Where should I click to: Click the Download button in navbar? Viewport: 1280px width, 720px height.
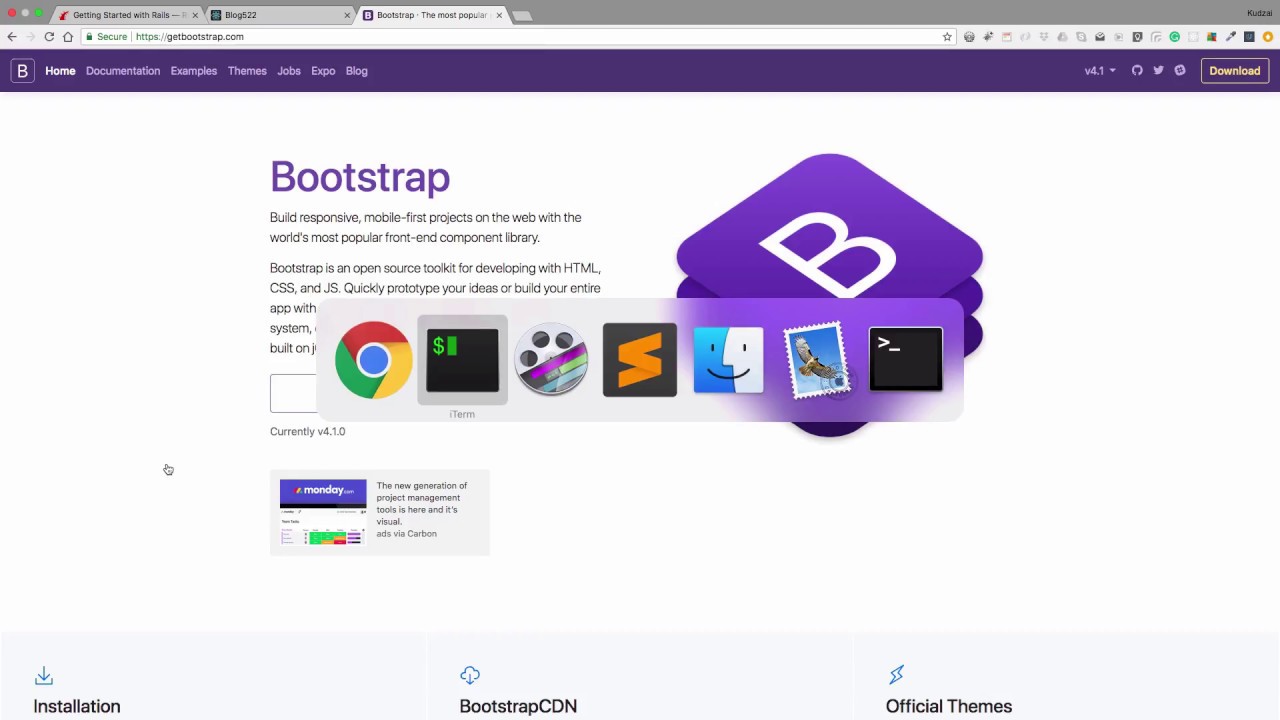1235,71
